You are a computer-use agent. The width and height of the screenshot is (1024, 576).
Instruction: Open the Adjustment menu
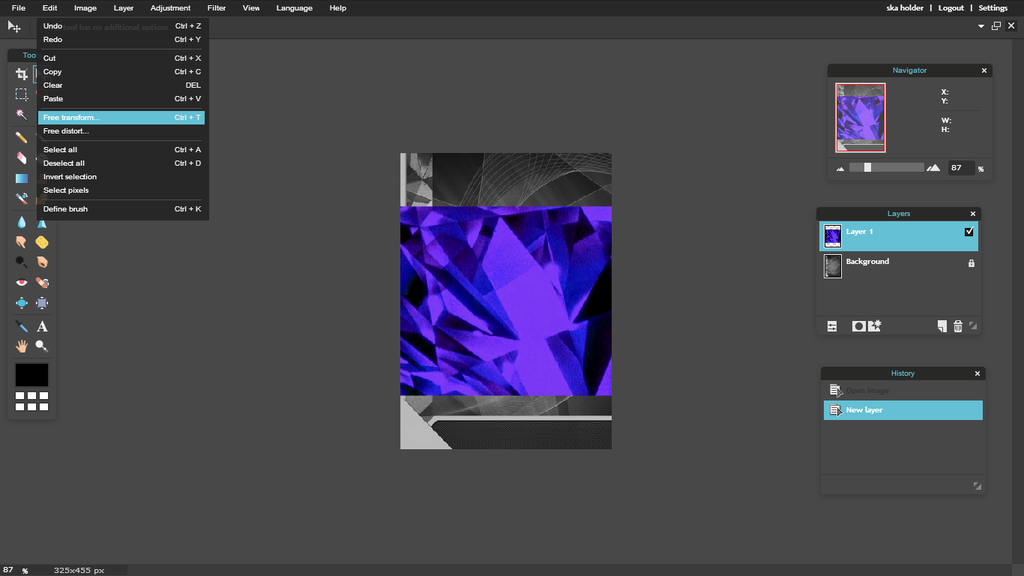tap(170, 8)
